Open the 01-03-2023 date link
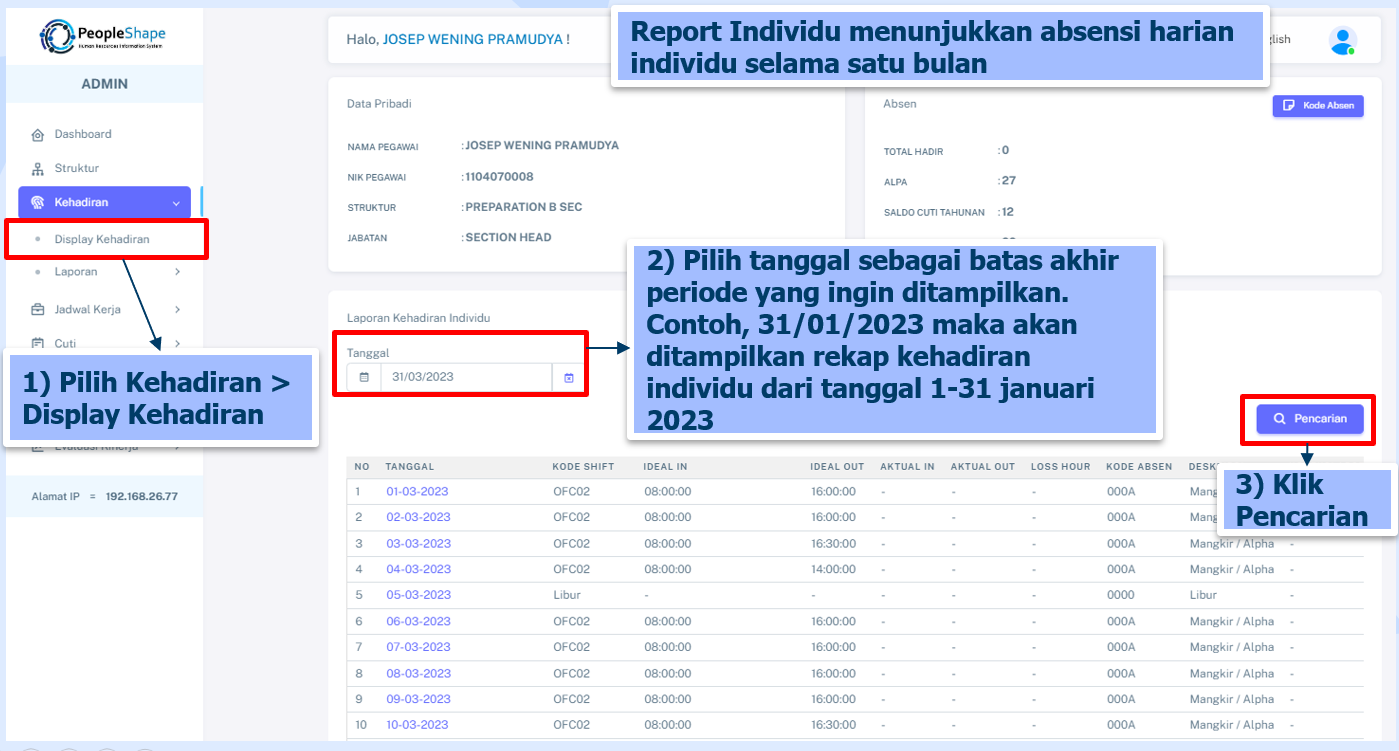Image resolution: width=1399 pixels, height=751 pixels. (417, 492)
